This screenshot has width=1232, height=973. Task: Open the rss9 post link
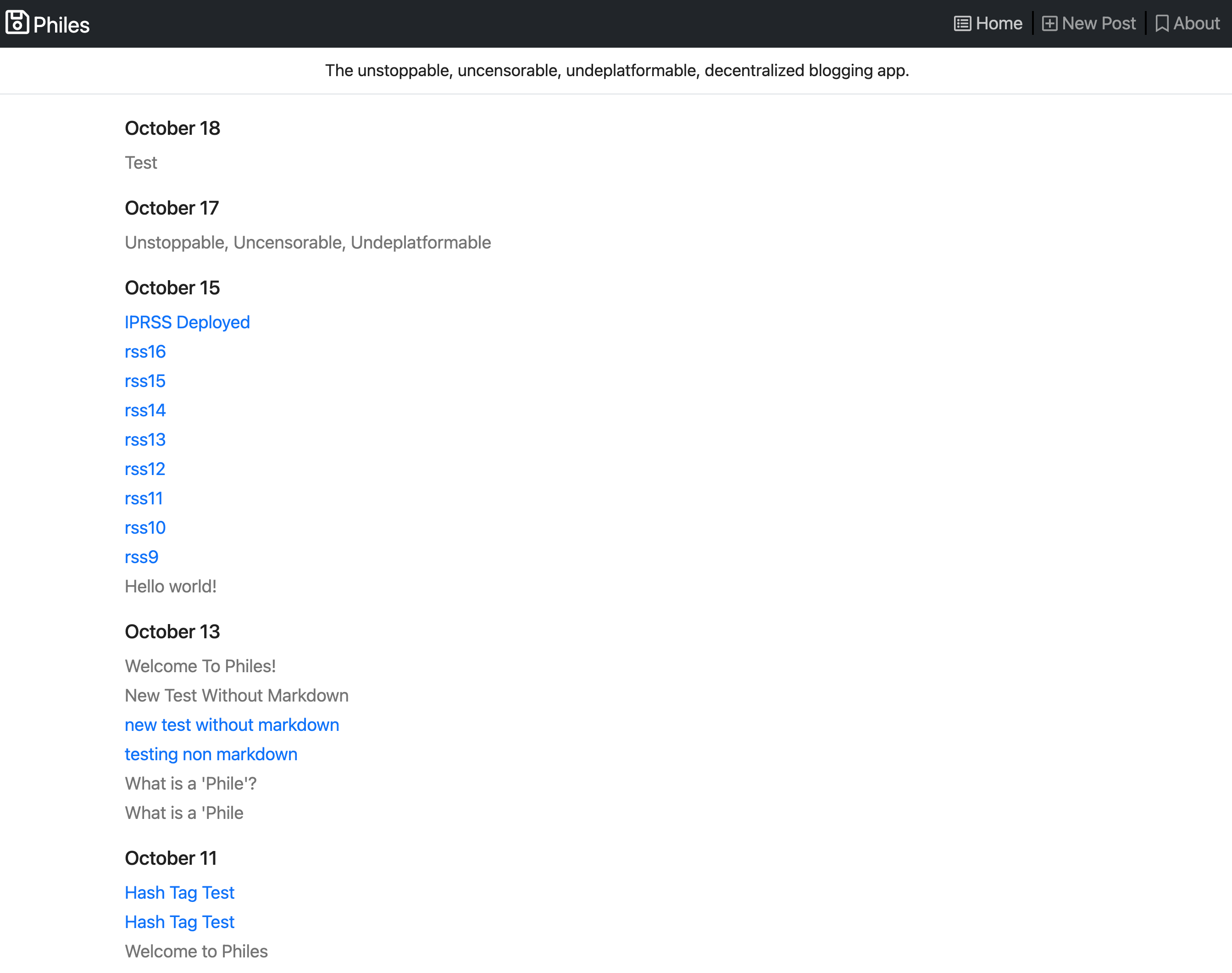click(x=141, y=557)
